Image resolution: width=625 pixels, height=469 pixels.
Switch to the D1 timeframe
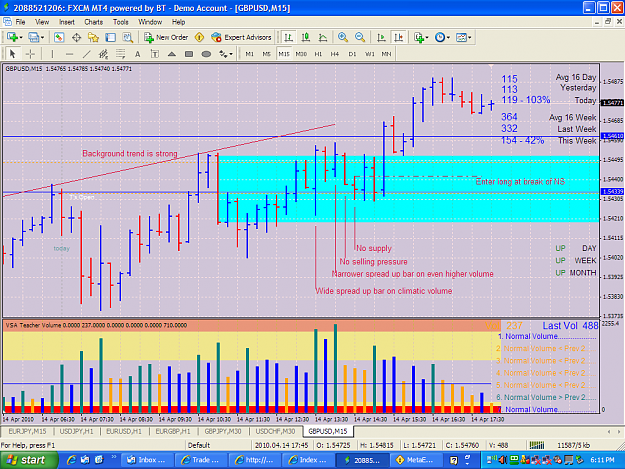tap(352, 54)
